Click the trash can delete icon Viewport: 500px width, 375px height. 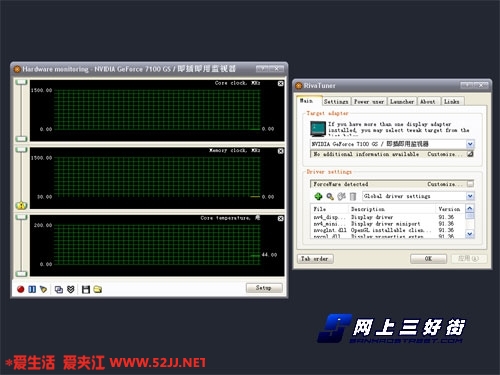(x=353, y=196)
